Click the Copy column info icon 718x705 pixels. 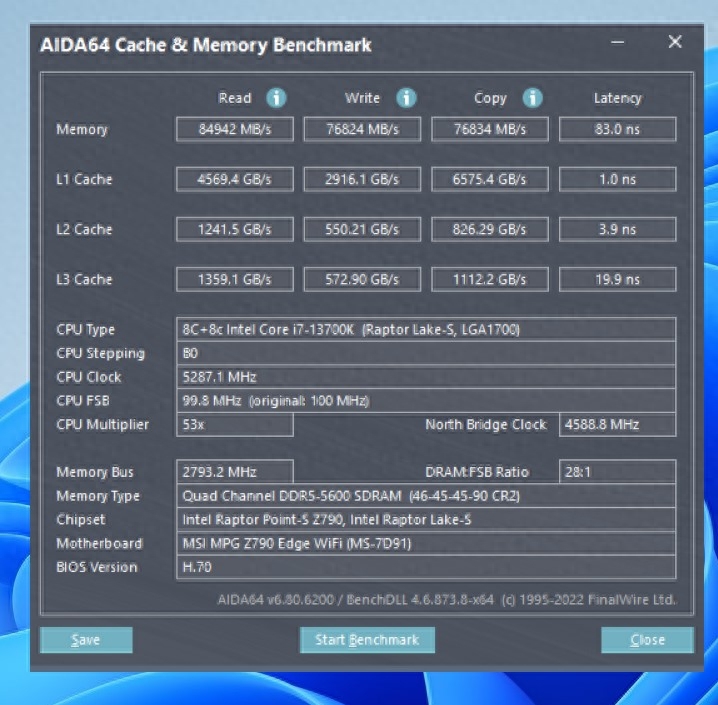(x=533, y=98)
